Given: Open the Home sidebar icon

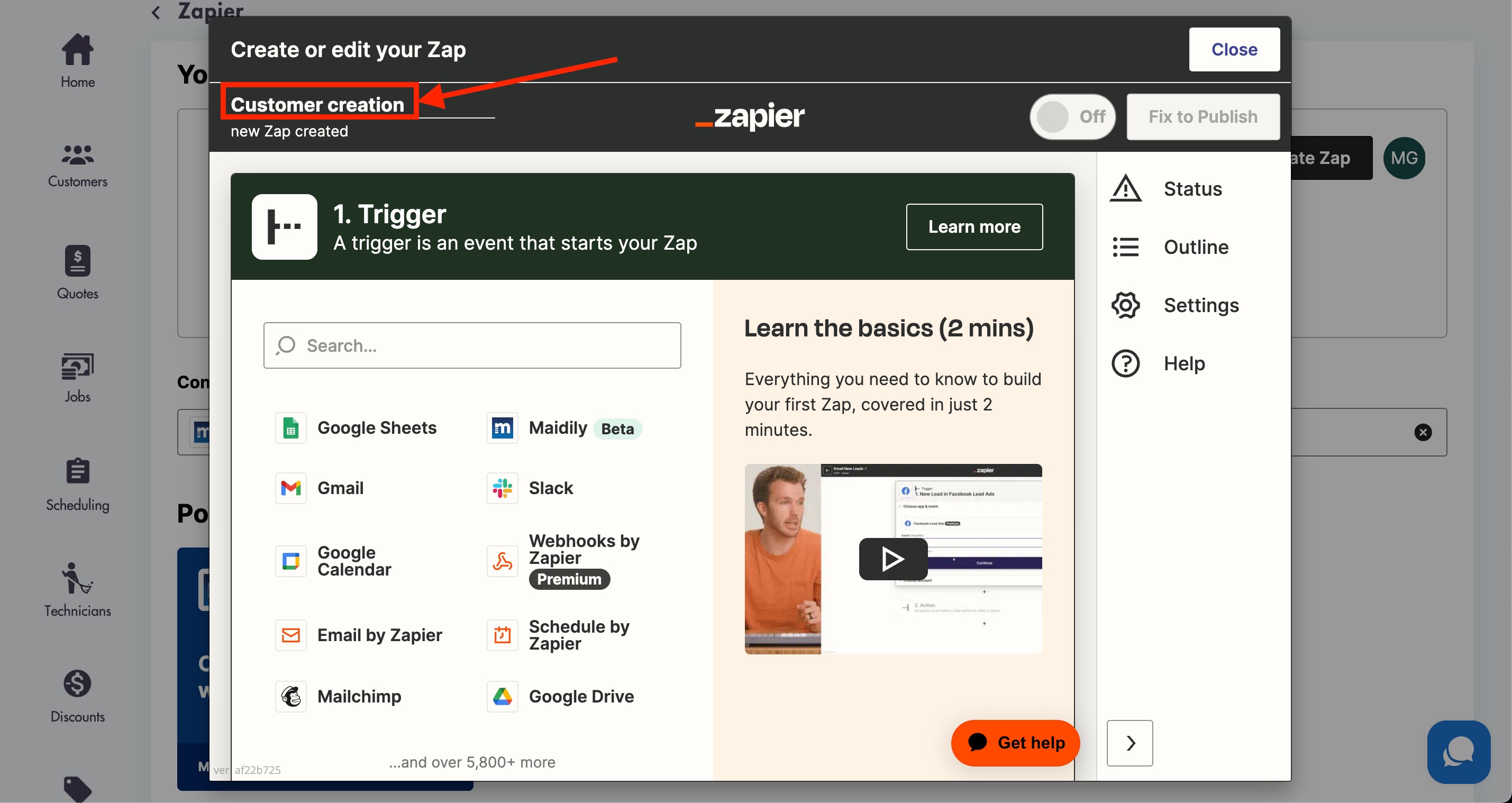Looking at the screenshot, I should click(x=77, y=49).
